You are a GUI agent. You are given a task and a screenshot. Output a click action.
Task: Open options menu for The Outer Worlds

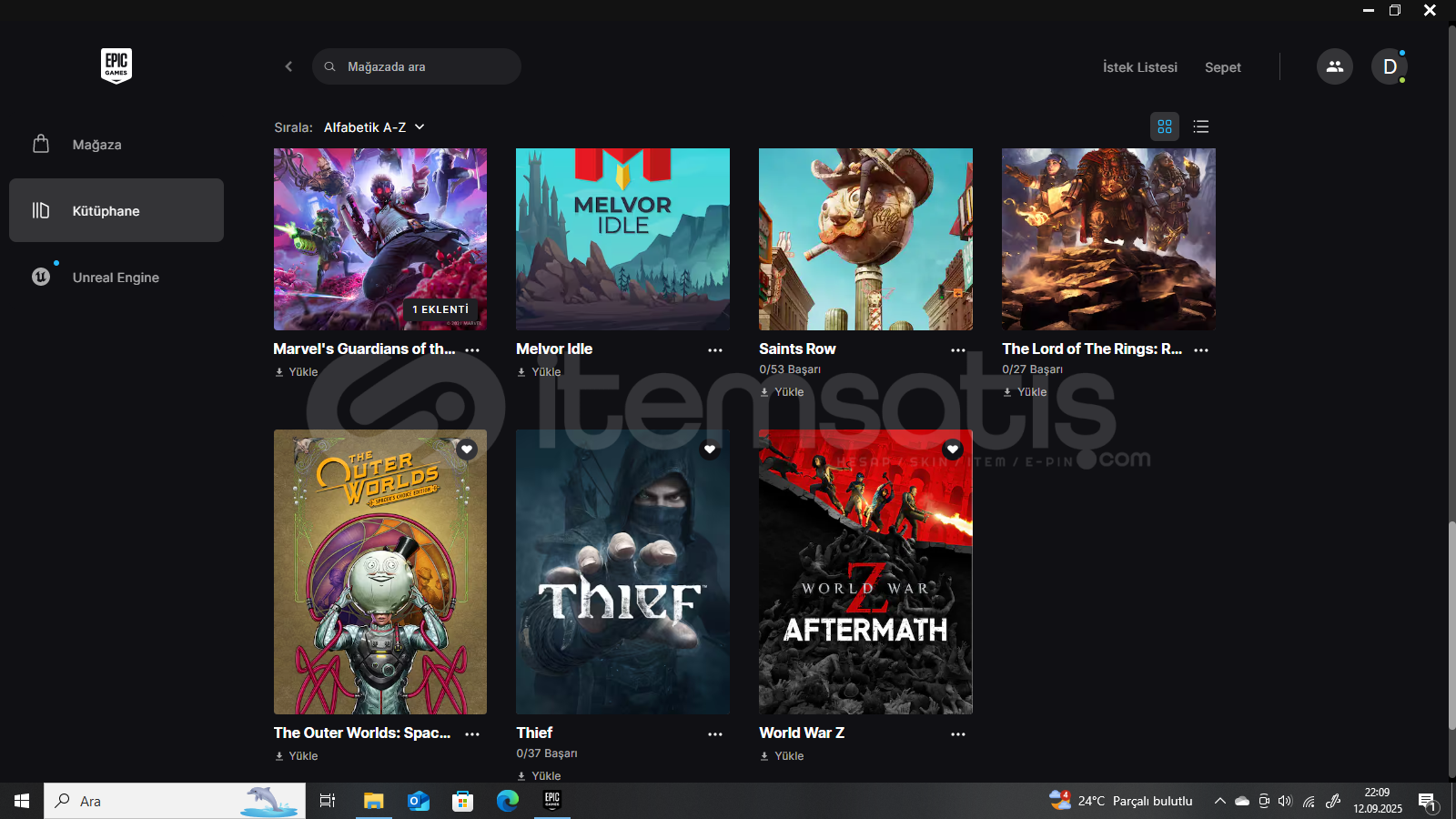[x=472, y=733]
